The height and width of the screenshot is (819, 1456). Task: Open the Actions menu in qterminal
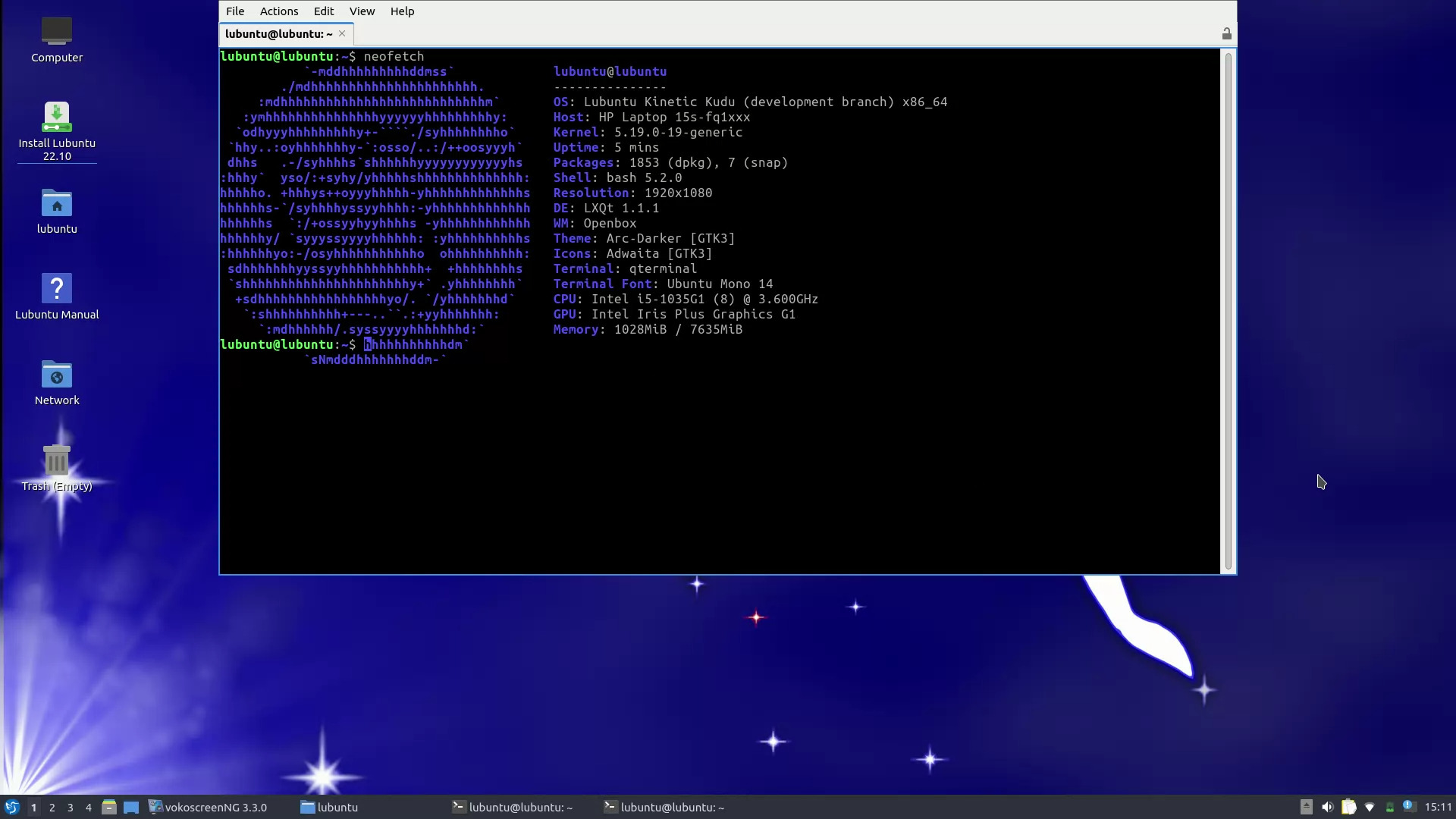[278, 11]
